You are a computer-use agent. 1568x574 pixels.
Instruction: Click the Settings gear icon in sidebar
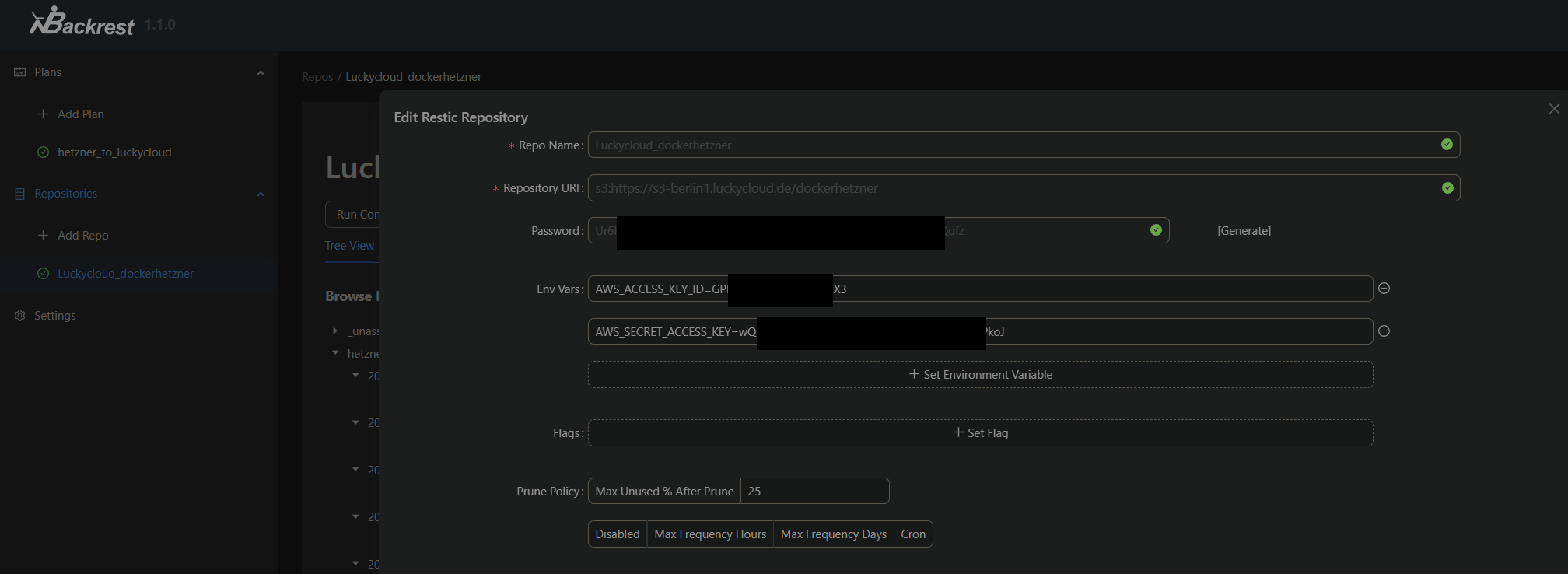[20, 316]
